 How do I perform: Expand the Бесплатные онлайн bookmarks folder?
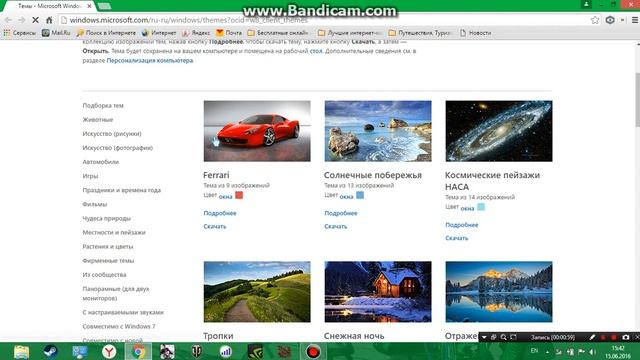tap(278, 33)
